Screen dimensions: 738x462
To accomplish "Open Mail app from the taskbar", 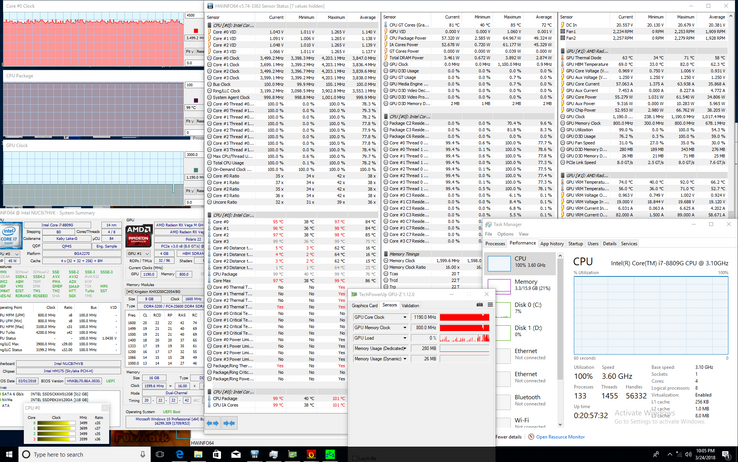I will point(236,454).
